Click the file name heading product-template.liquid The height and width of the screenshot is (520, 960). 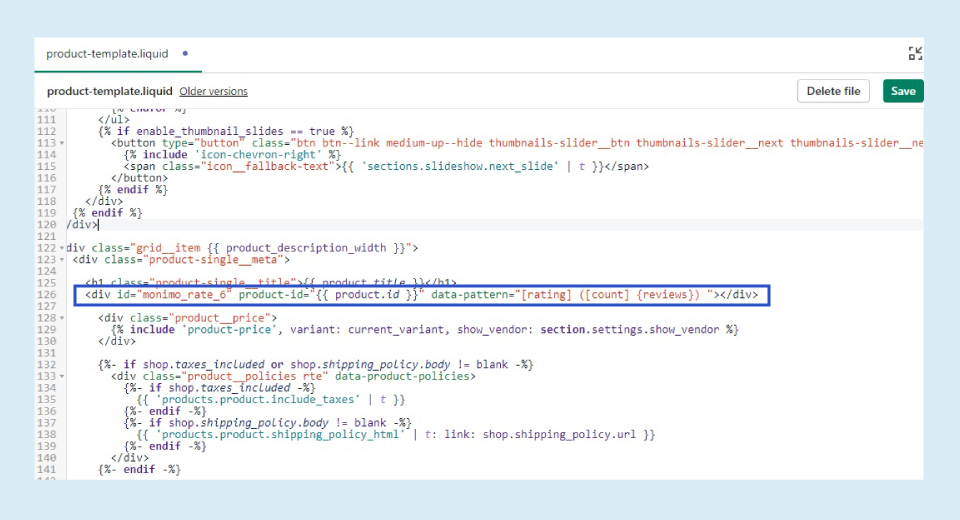109,92
